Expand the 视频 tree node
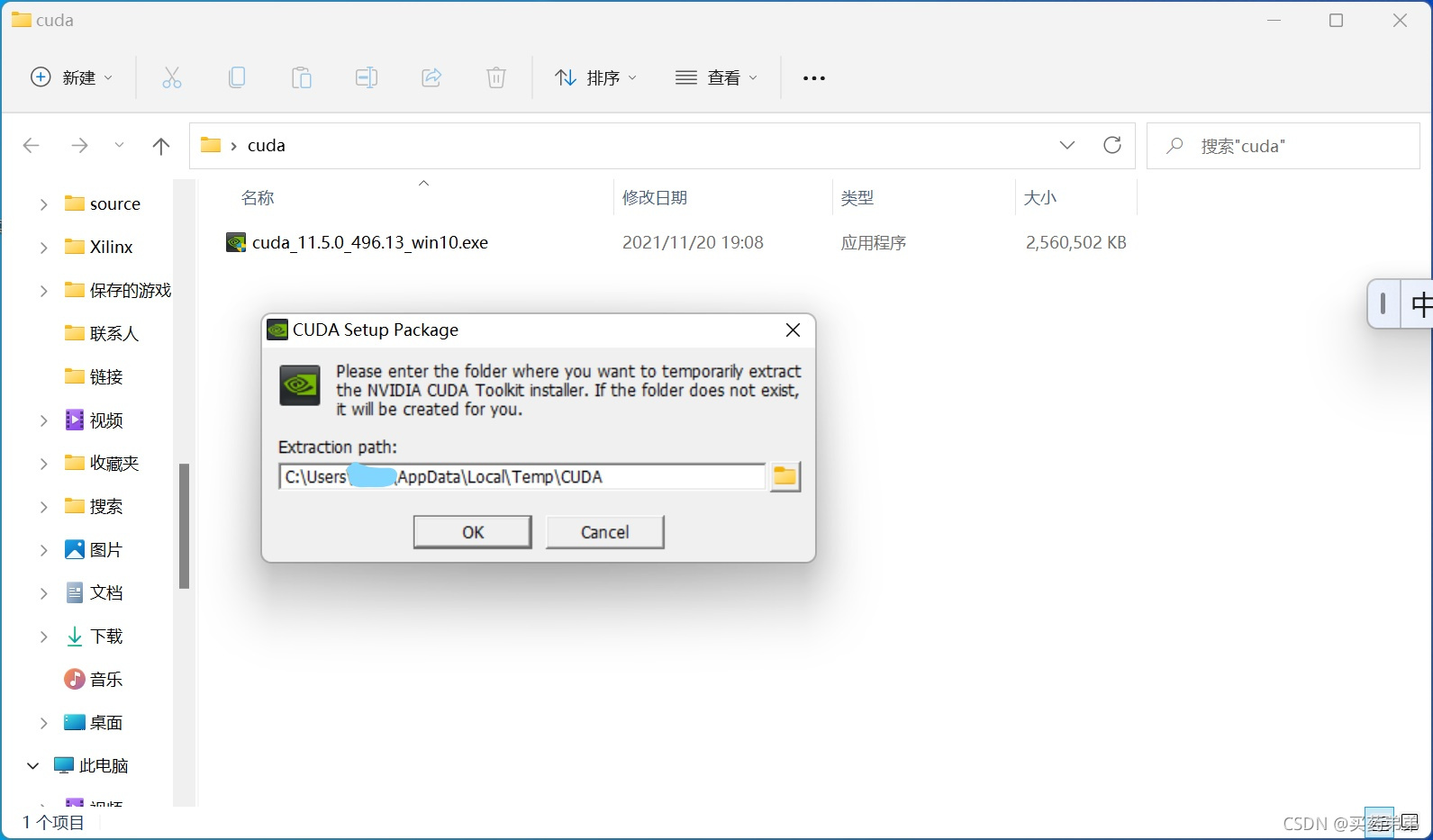This screenshot has height=840, width=1433. point(43,420)
